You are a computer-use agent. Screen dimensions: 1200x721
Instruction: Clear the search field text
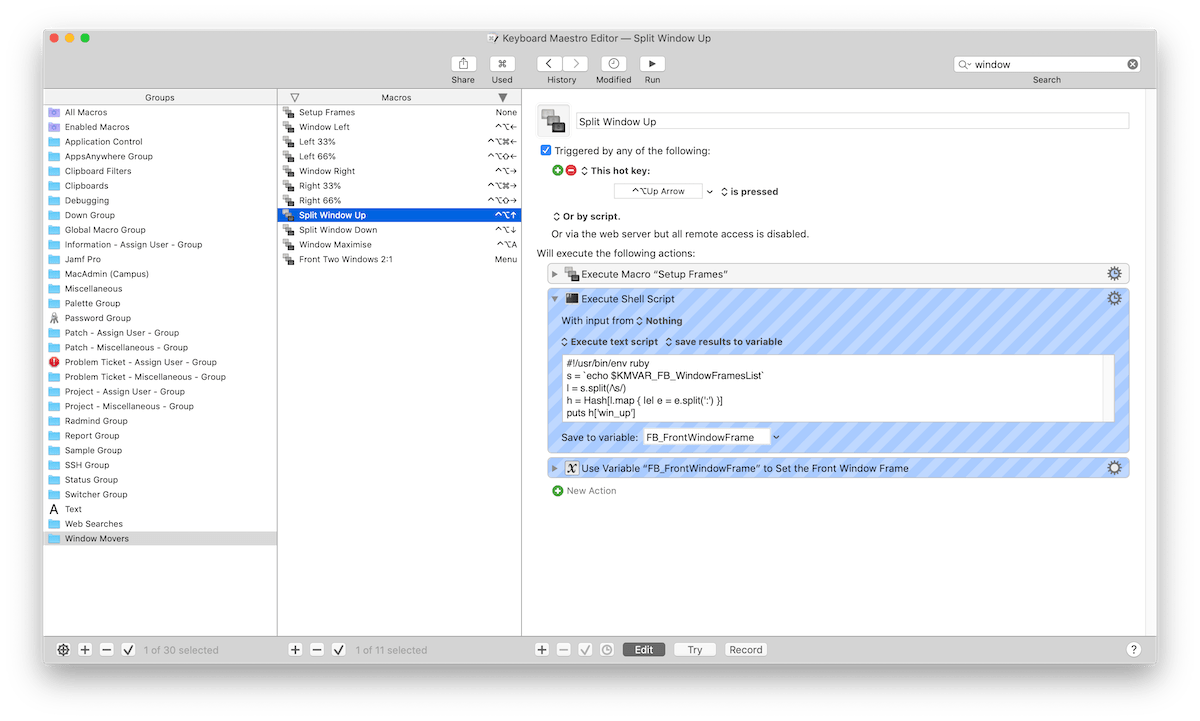coord(1132,64)
